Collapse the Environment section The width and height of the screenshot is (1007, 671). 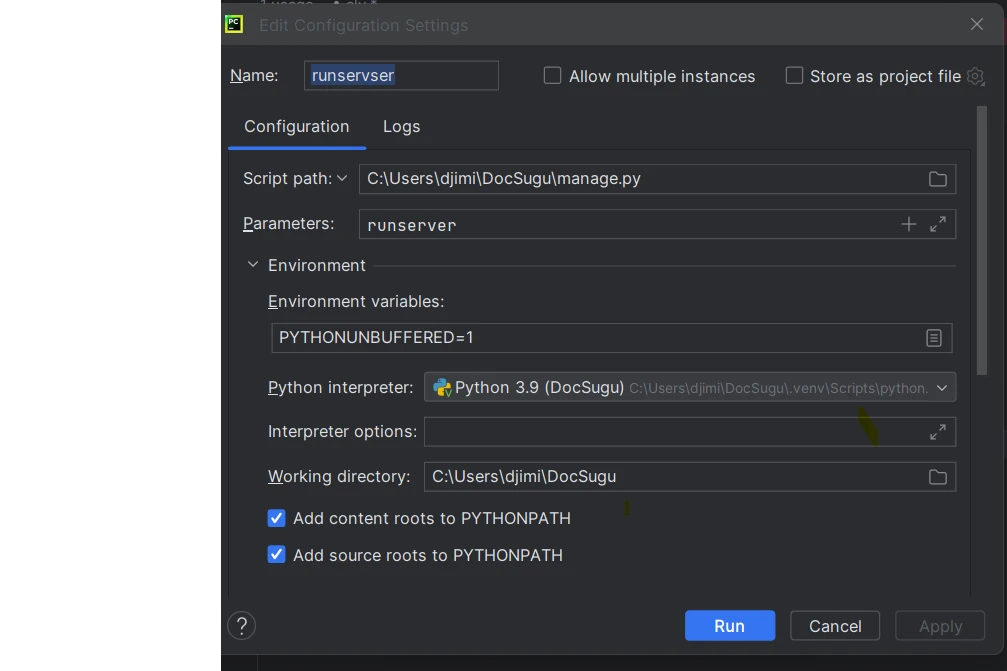pos(253,265)
